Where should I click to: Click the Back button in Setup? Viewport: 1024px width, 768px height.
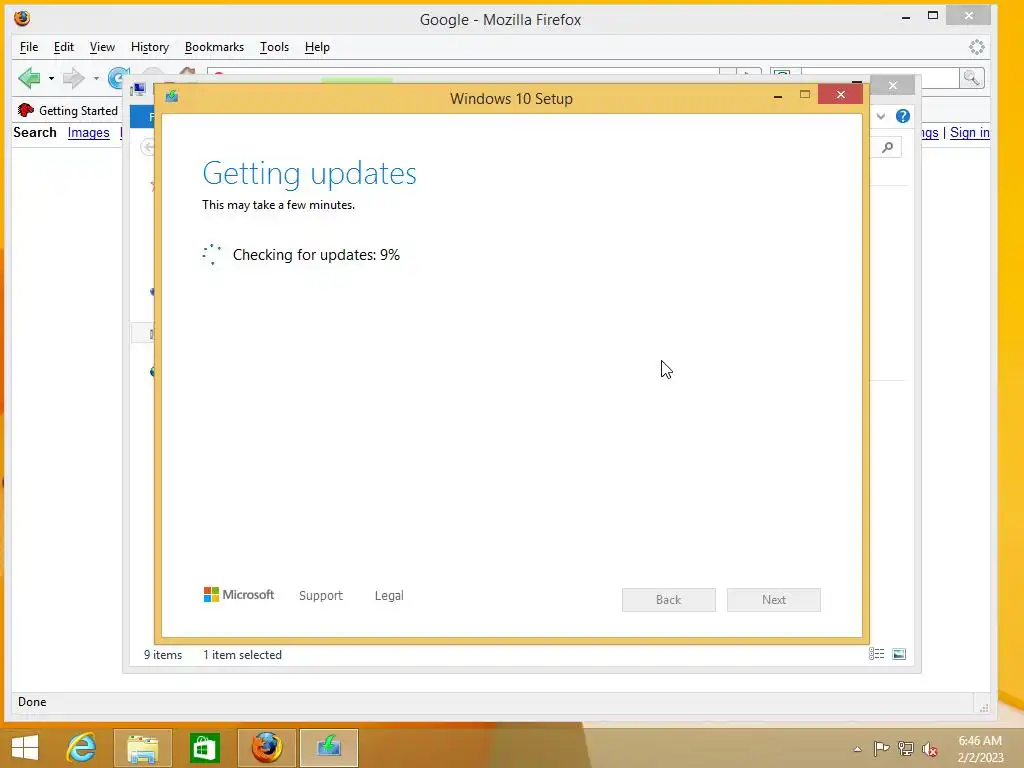click(x=669, y=600)
